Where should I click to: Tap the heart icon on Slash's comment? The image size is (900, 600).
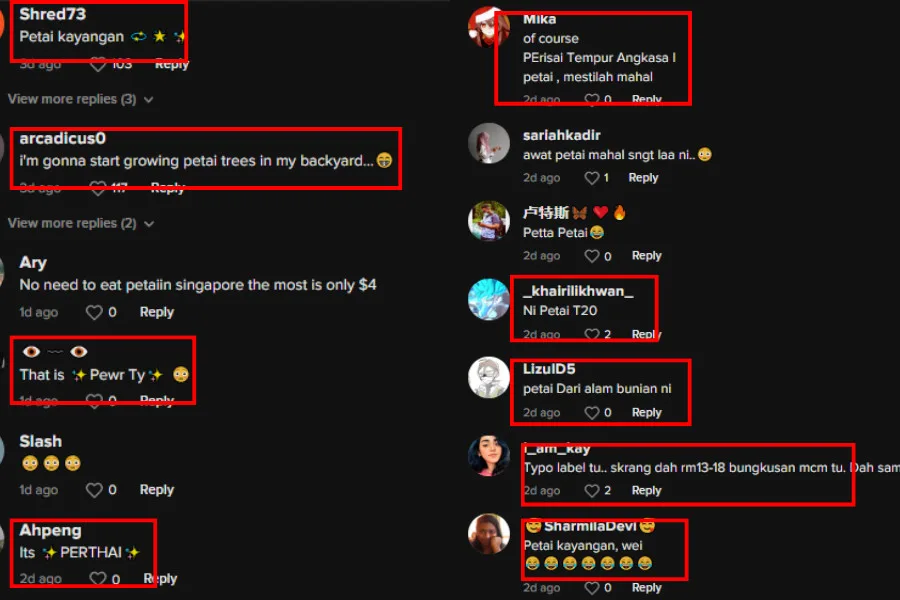94,490
